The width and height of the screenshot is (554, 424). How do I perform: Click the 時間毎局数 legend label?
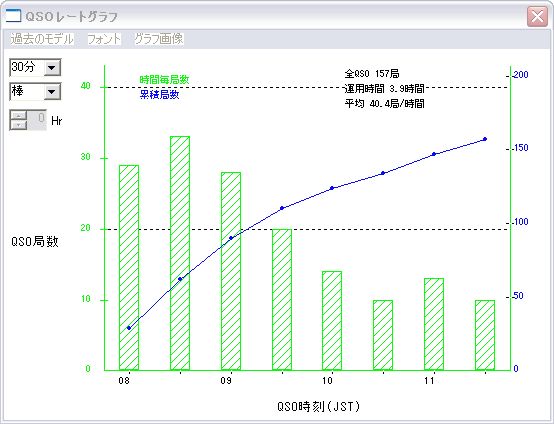coord(165,80)
